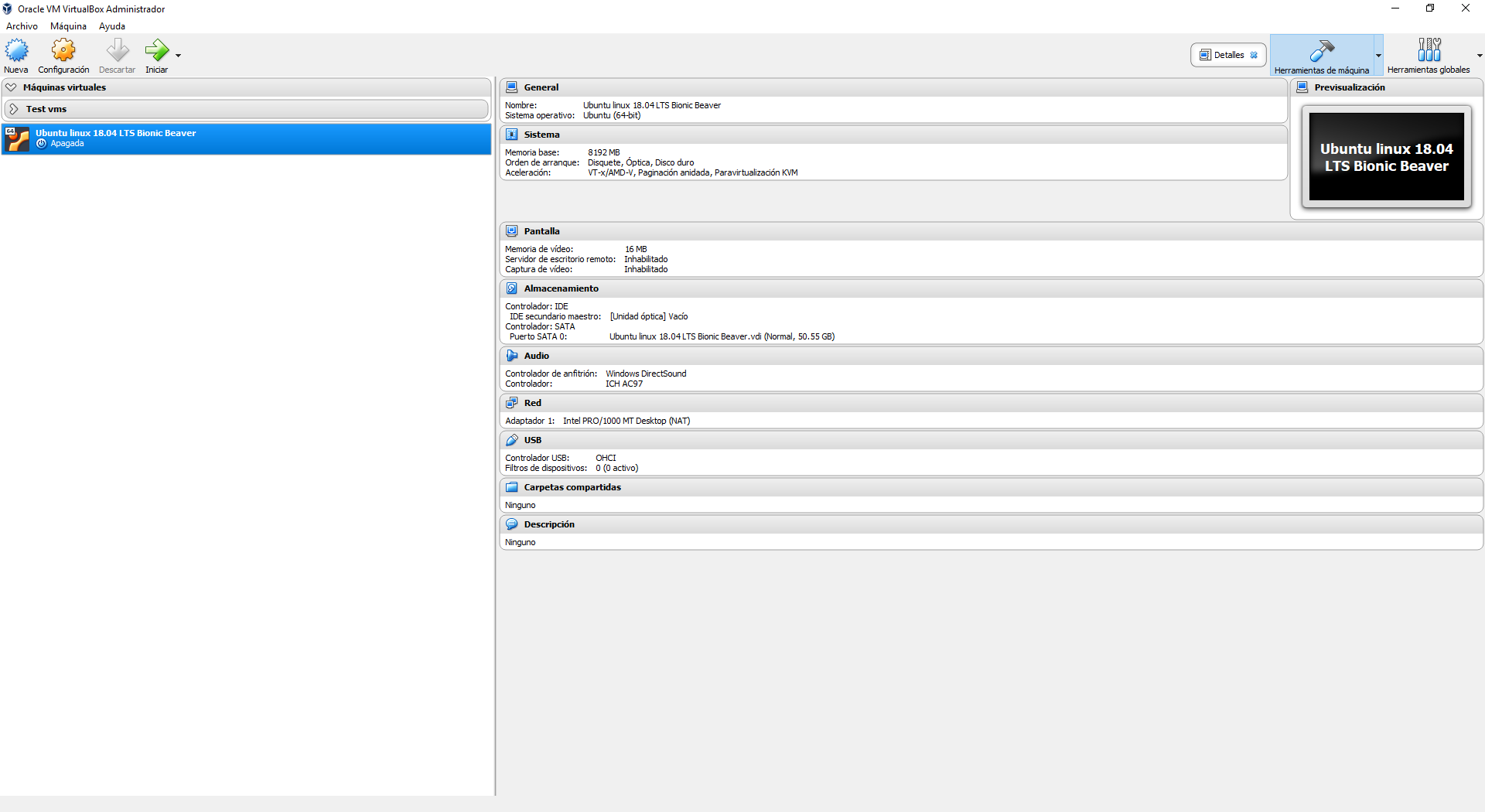Open Herramientas globales dropdown arrow
The width and height of the screenshot is (1485, 812).
pyautogui.click(x=1480, y=56)
